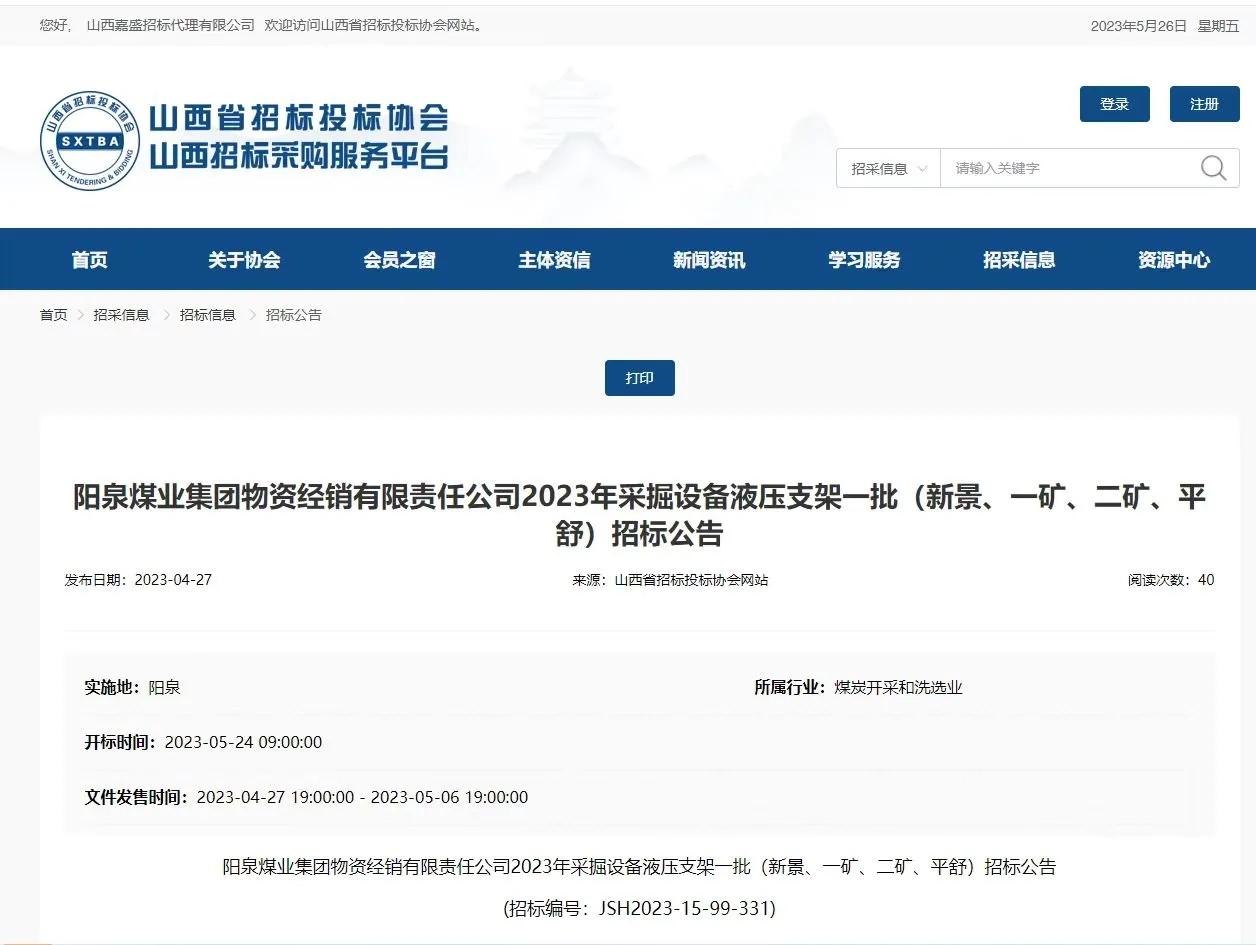Click the 注册 button
This screenshot has width=1256, height=945.
click(x=1204, y=104)
